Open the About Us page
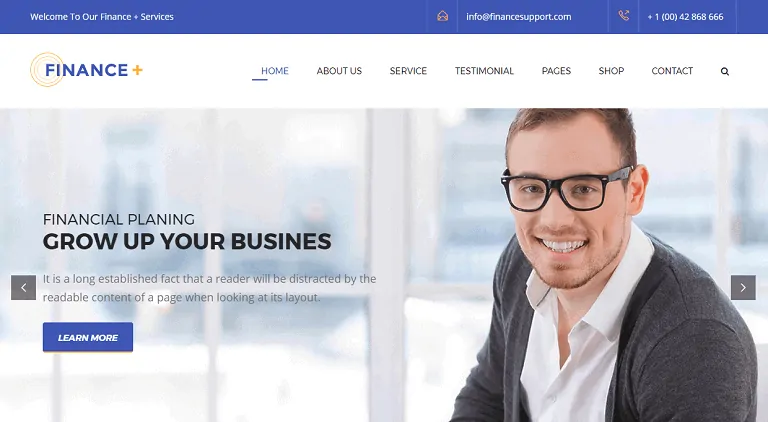The width and height of the screenshot is (768, 422). (339, 71)
